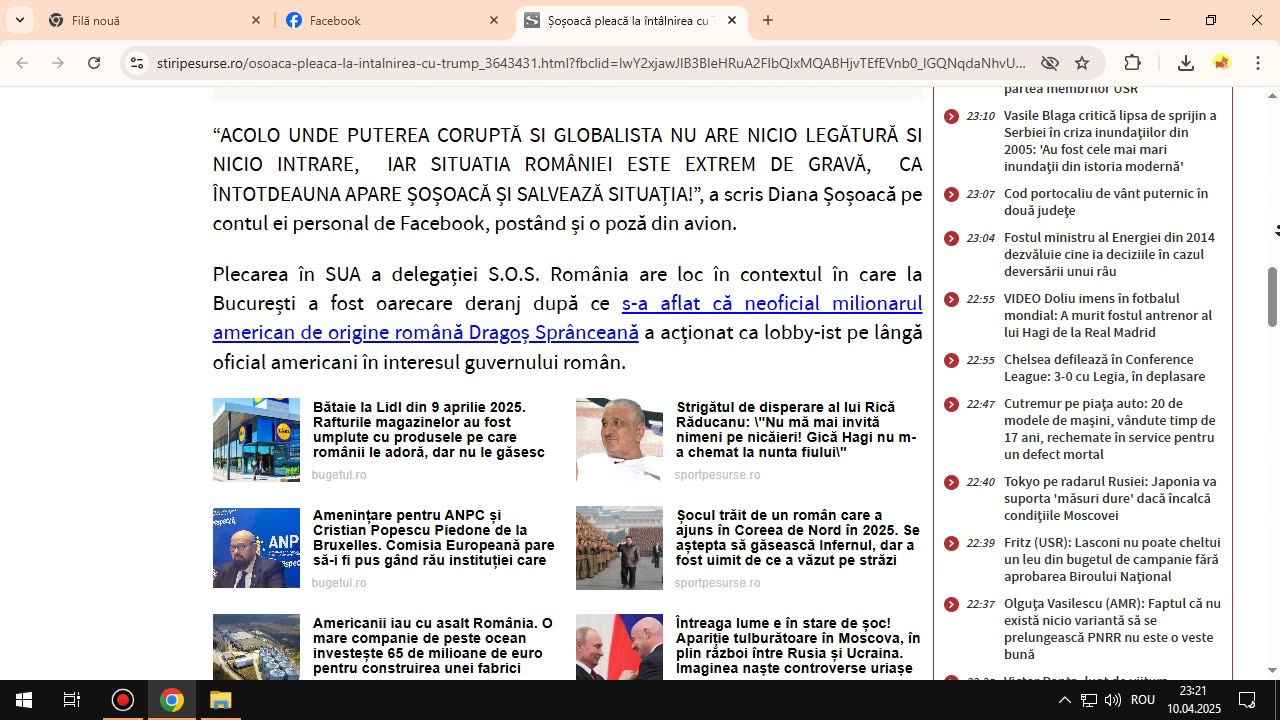The height and width of the screenshot is (720, 1280).
Task: Click red arrow bullet beside 23:10 news
Action: point(951,116)
